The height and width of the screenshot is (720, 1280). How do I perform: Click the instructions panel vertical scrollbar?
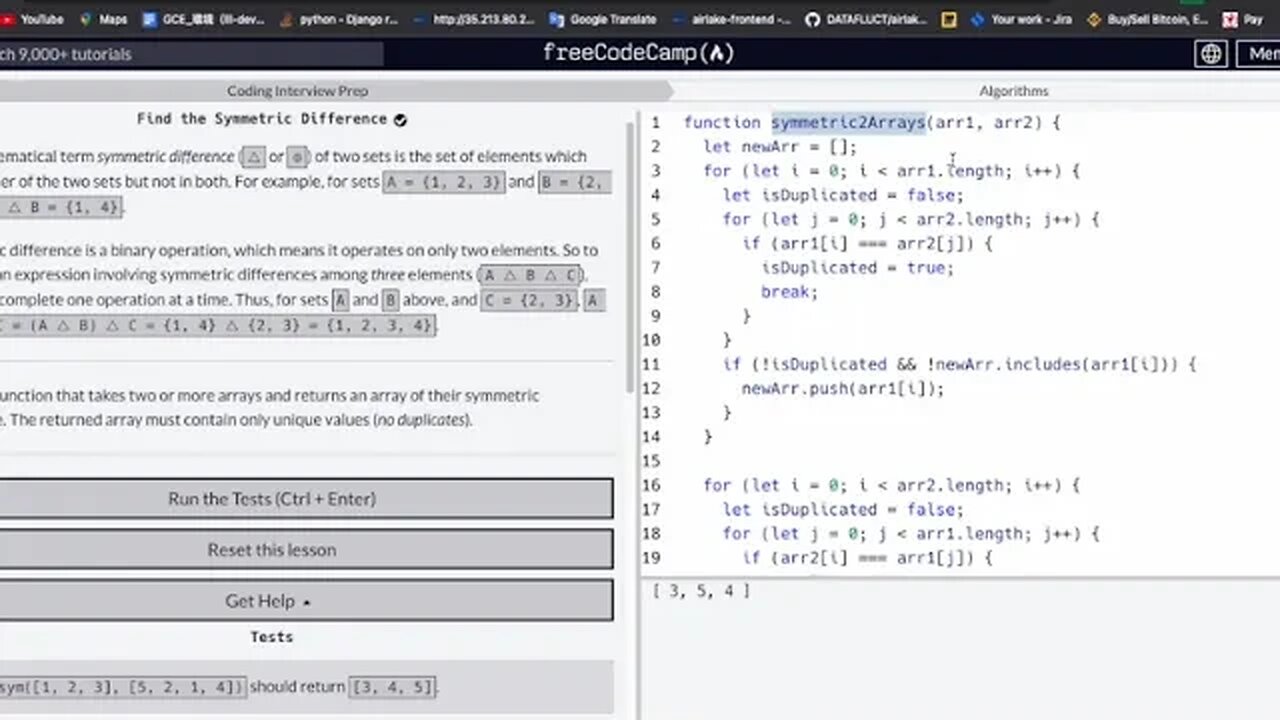[630, 258]
